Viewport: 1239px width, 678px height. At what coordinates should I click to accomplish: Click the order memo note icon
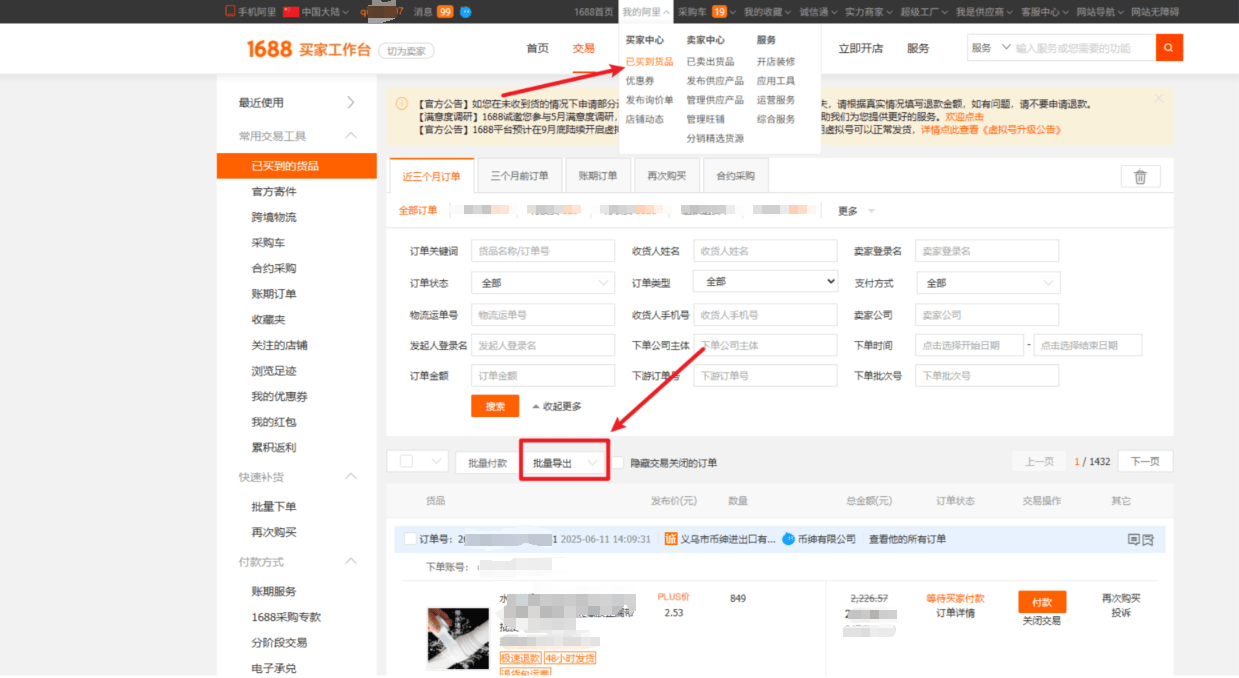point(1133,539)
